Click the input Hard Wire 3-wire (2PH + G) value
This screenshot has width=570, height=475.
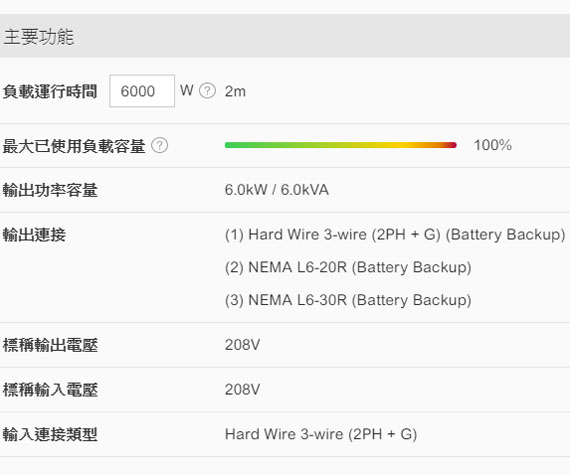[x=321, y=434]
